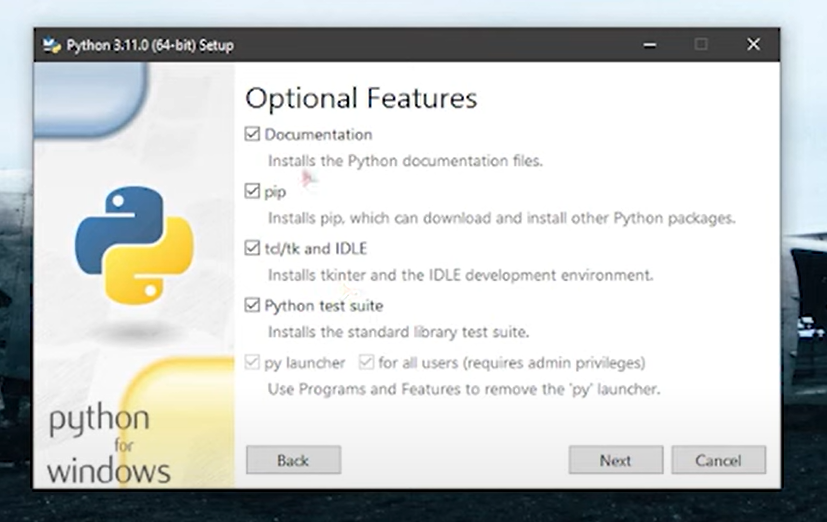Disable the Python test suite checkbox

(252, 305)
